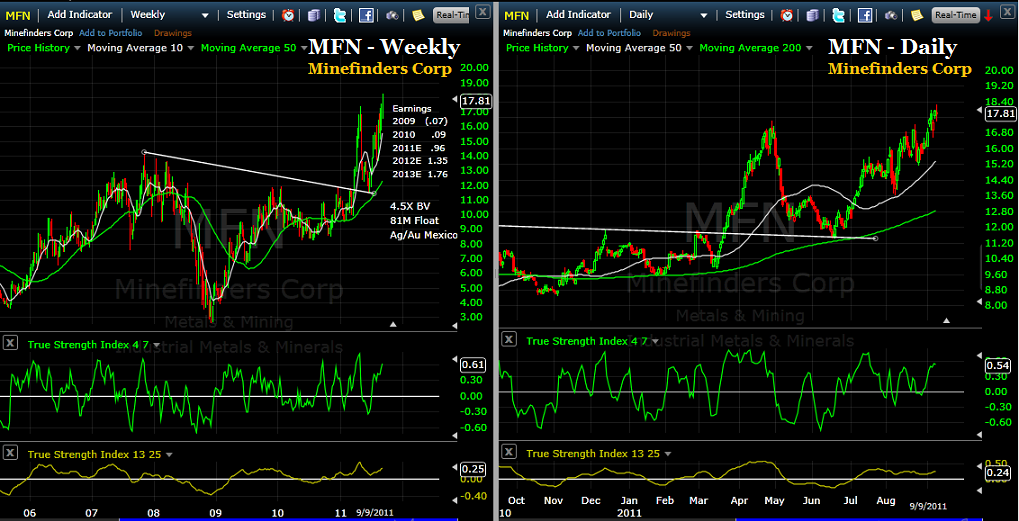Click the 4.5X BV annotation text
This screenshot has height=521, width=1019.
pyautogui.click(x=409, y=206)
